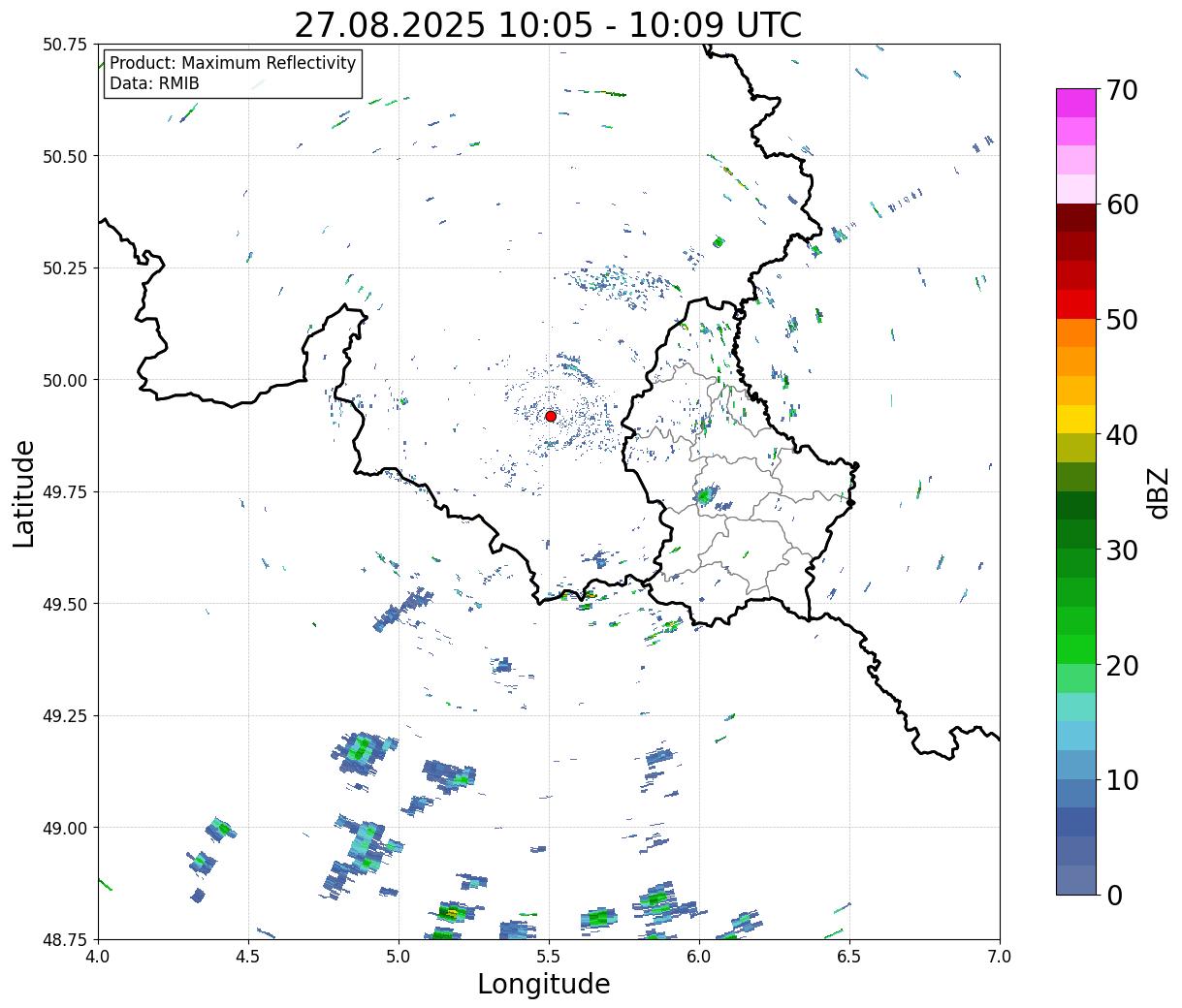Click latitude tick label 50.25

click(x=66, y=268)
